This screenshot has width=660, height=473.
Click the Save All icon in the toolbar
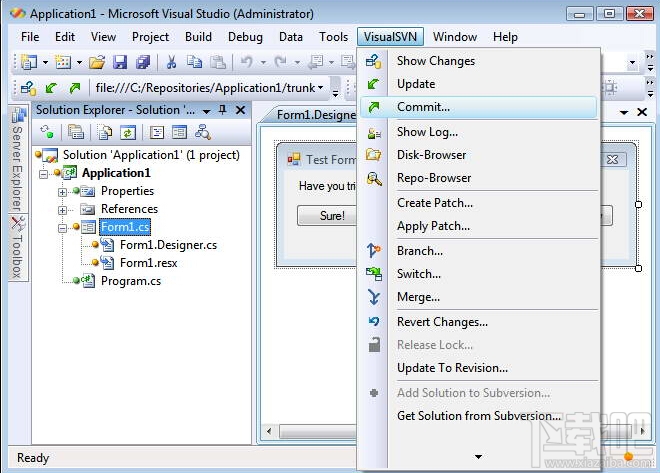tap(143, 62)
